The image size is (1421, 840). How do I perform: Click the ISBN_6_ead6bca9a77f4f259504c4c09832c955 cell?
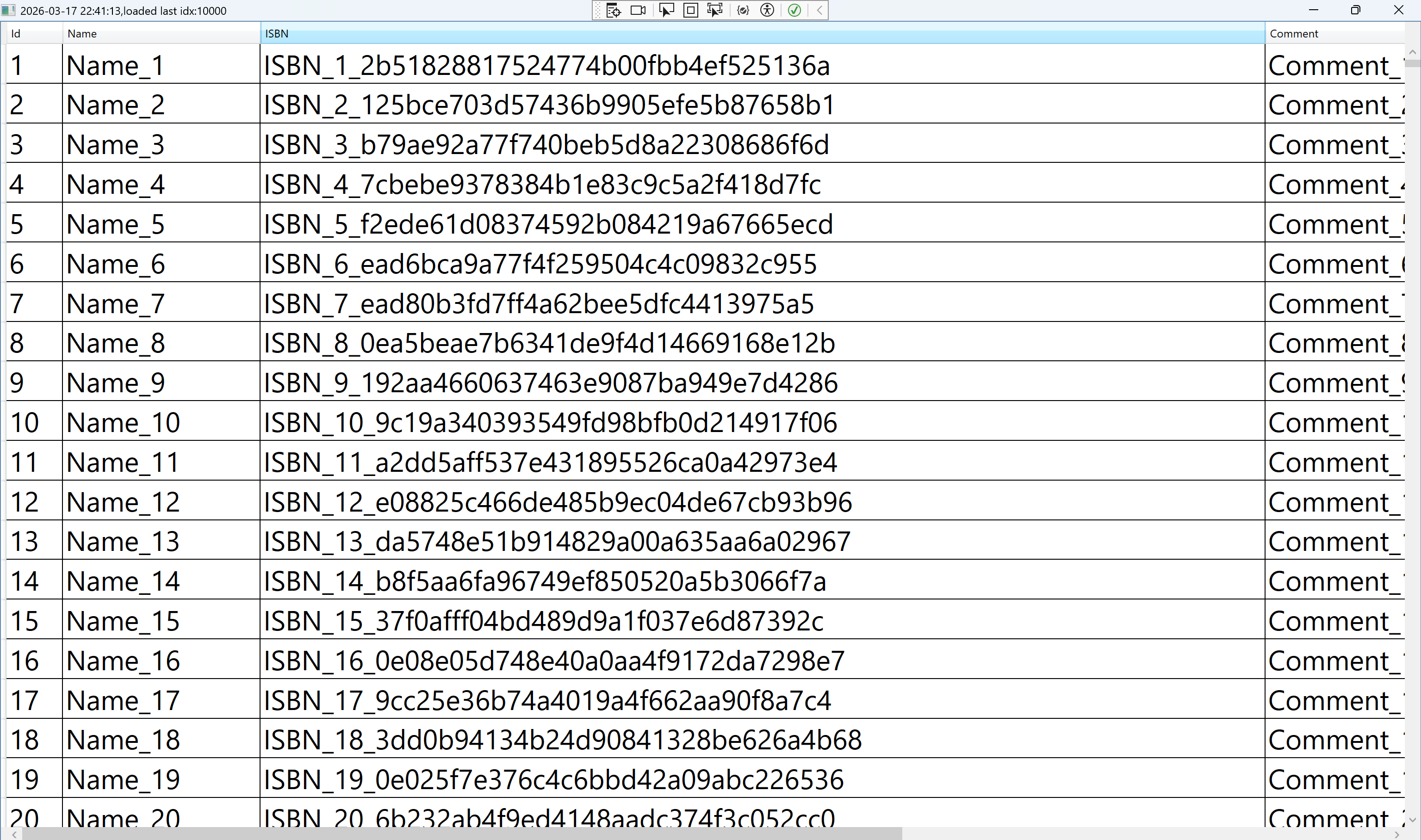(x=763, y=262)
